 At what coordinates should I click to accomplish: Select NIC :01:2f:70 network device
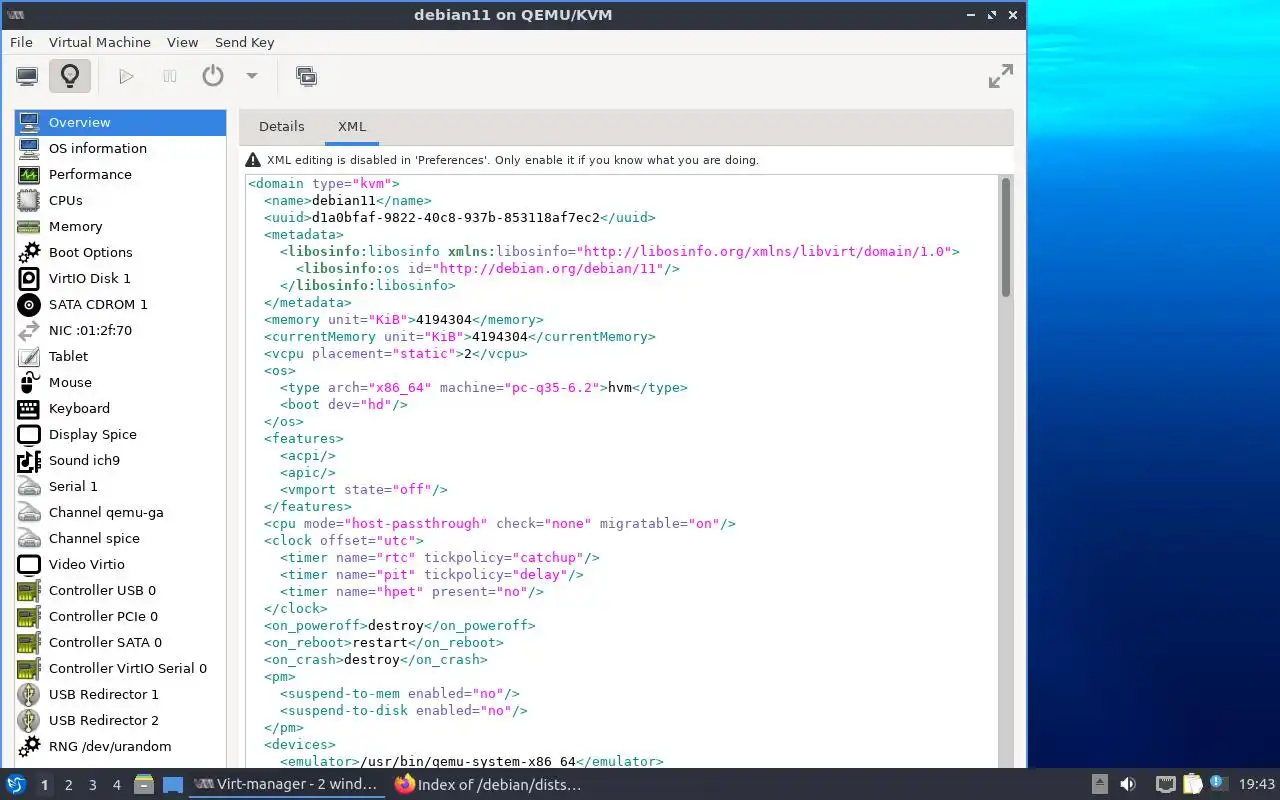click(120, 330)
